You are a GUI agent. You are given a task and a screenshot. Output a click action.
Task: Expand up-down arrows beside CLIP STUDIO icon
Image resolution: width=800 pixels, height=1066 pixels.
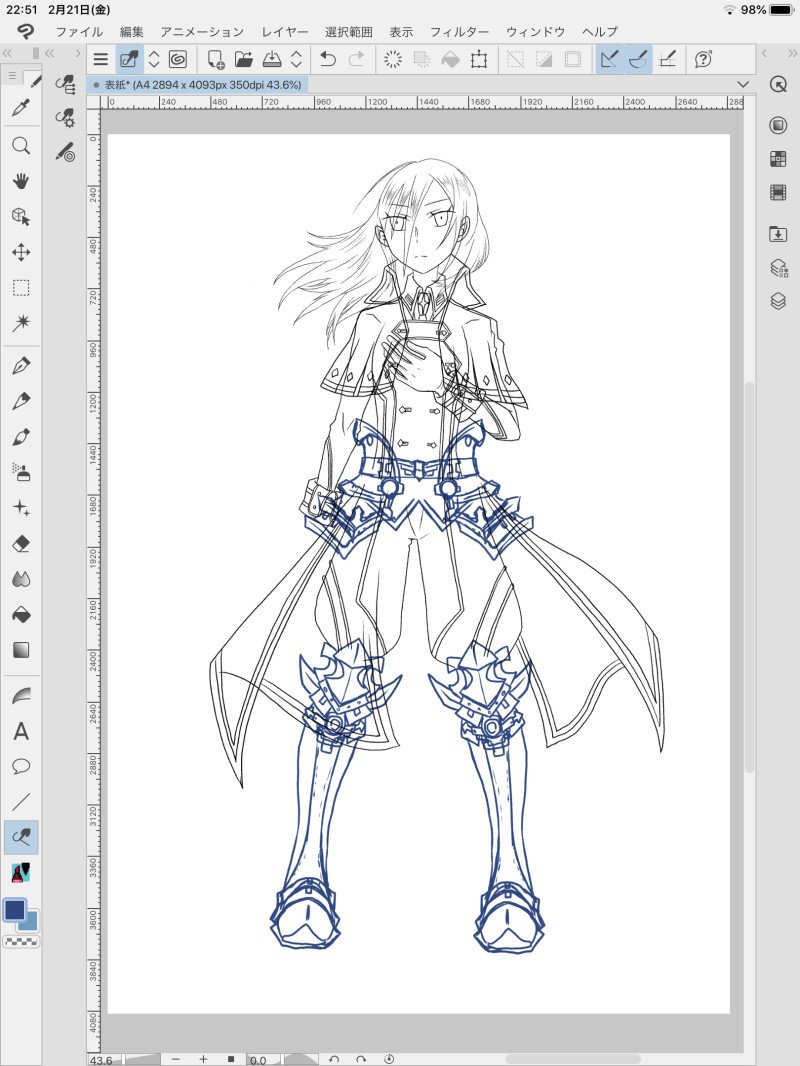154,60
